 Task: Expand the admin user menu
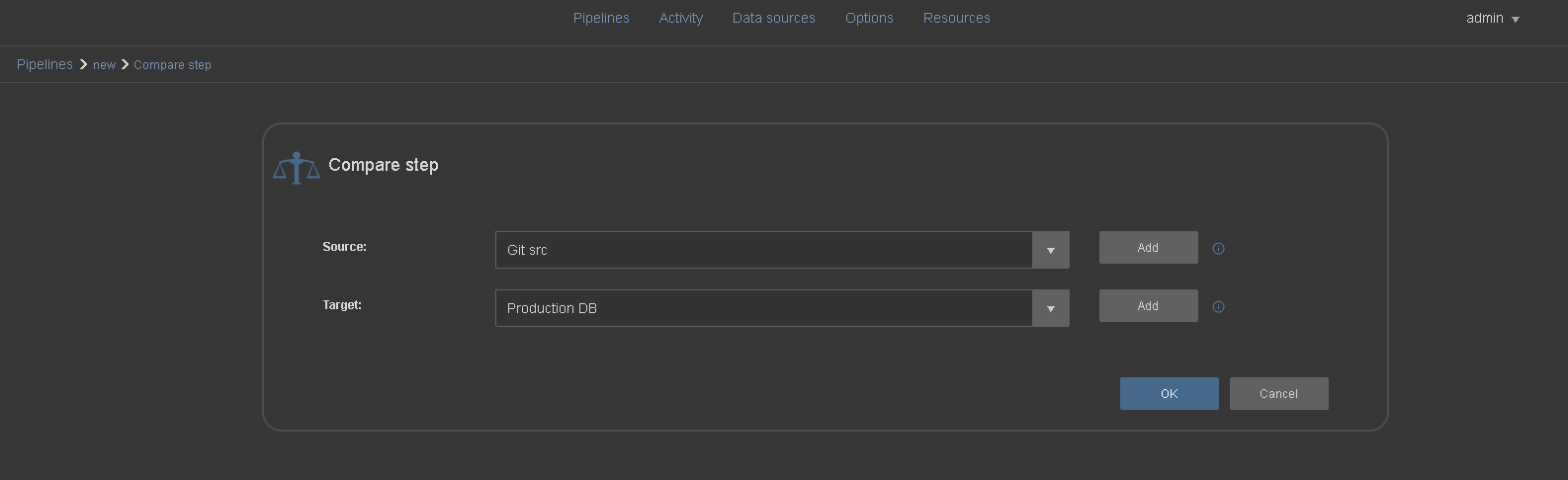click(1492, 18)
